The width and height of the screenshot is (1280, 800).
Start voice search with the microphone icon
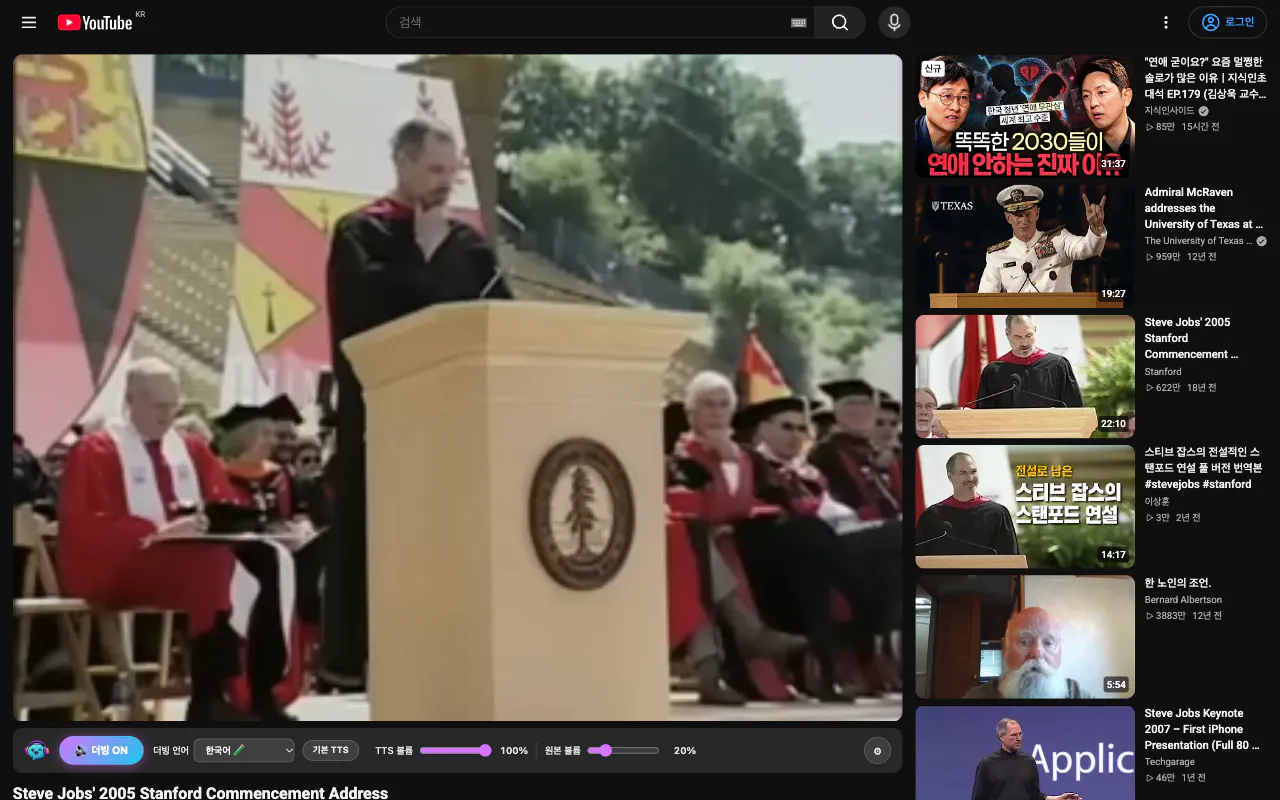click(x=894, y=22)
